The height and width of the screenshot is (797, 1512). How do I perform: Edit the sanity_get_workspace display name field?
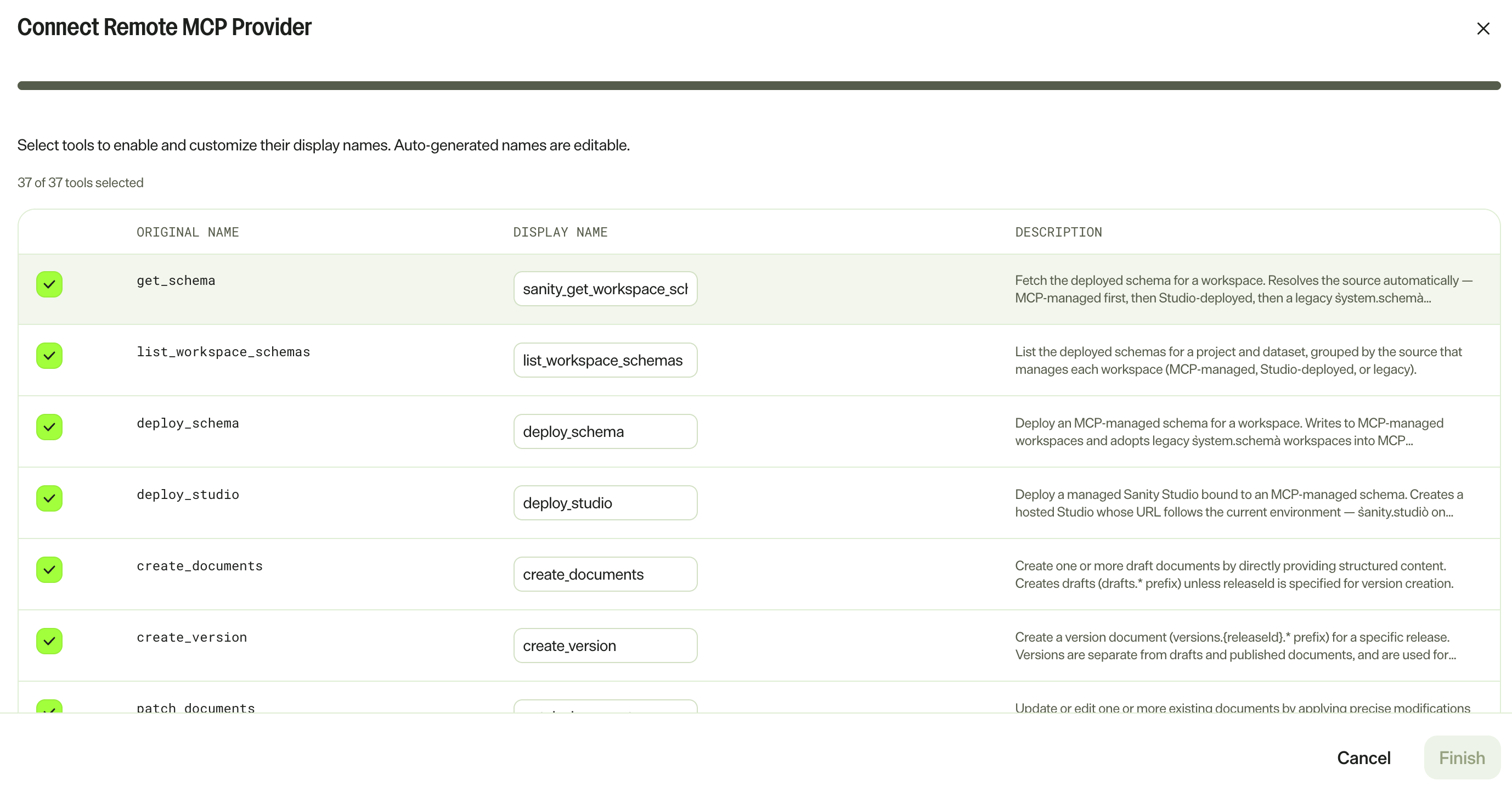point(605,289)
